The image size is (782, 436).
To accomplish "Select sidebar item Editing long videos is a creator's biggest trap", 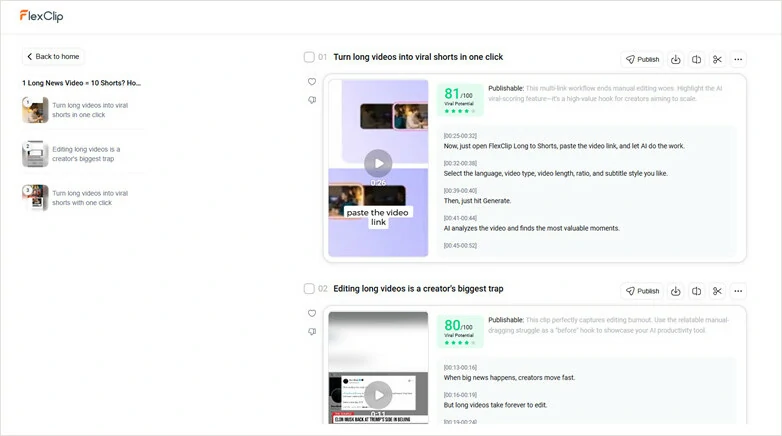I will pos(86,154).
